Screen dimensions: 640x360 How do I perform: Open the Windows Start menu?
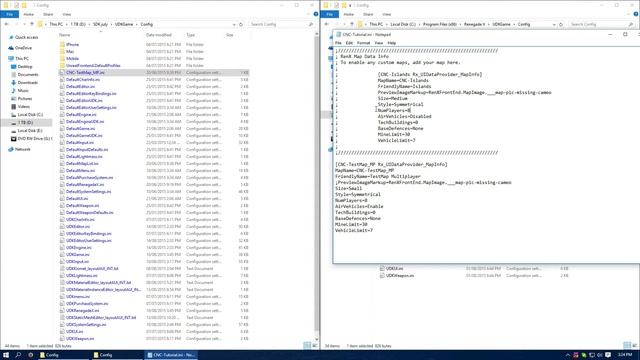pyautogui.click(x=6, y=355)
